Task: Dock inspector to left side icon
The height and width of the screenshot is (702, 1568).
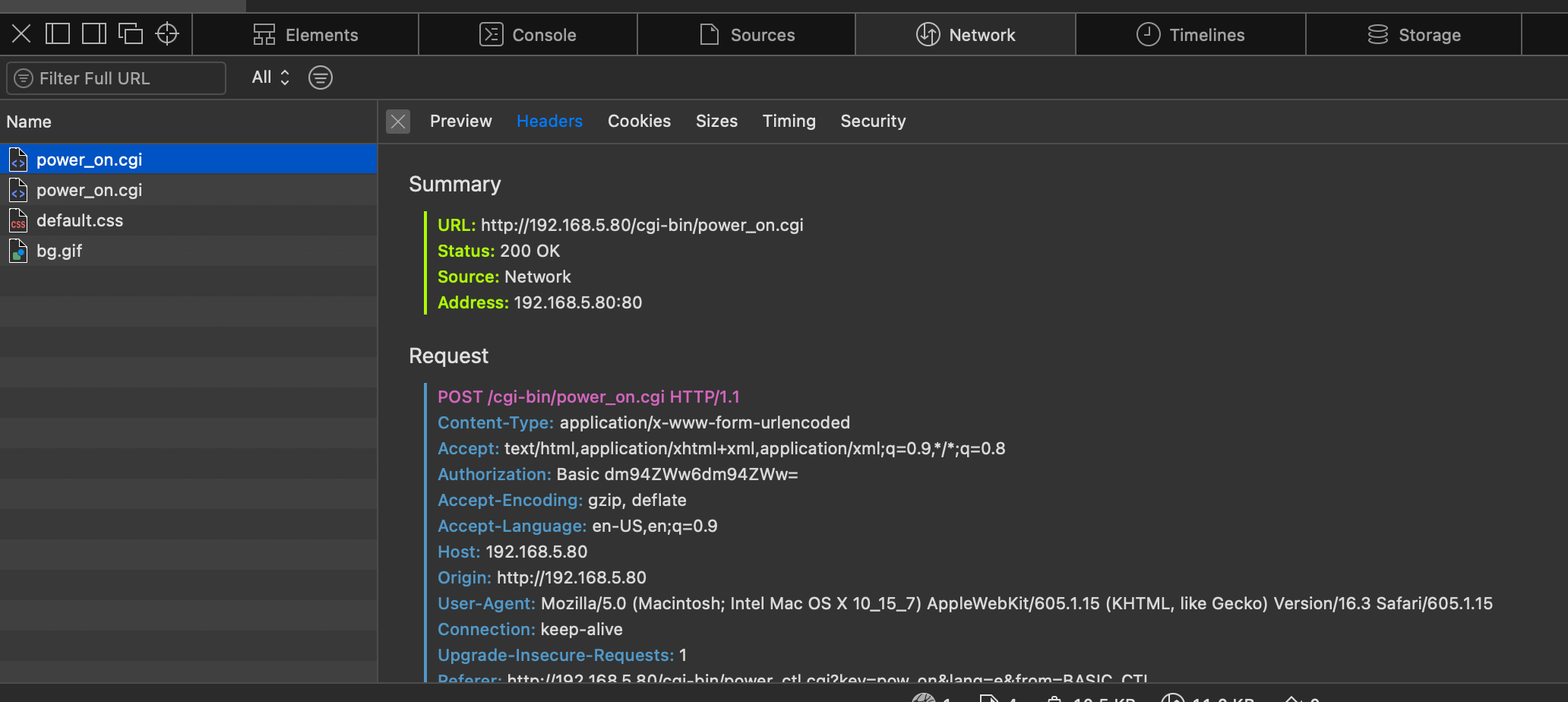Action: click(58, 33)
